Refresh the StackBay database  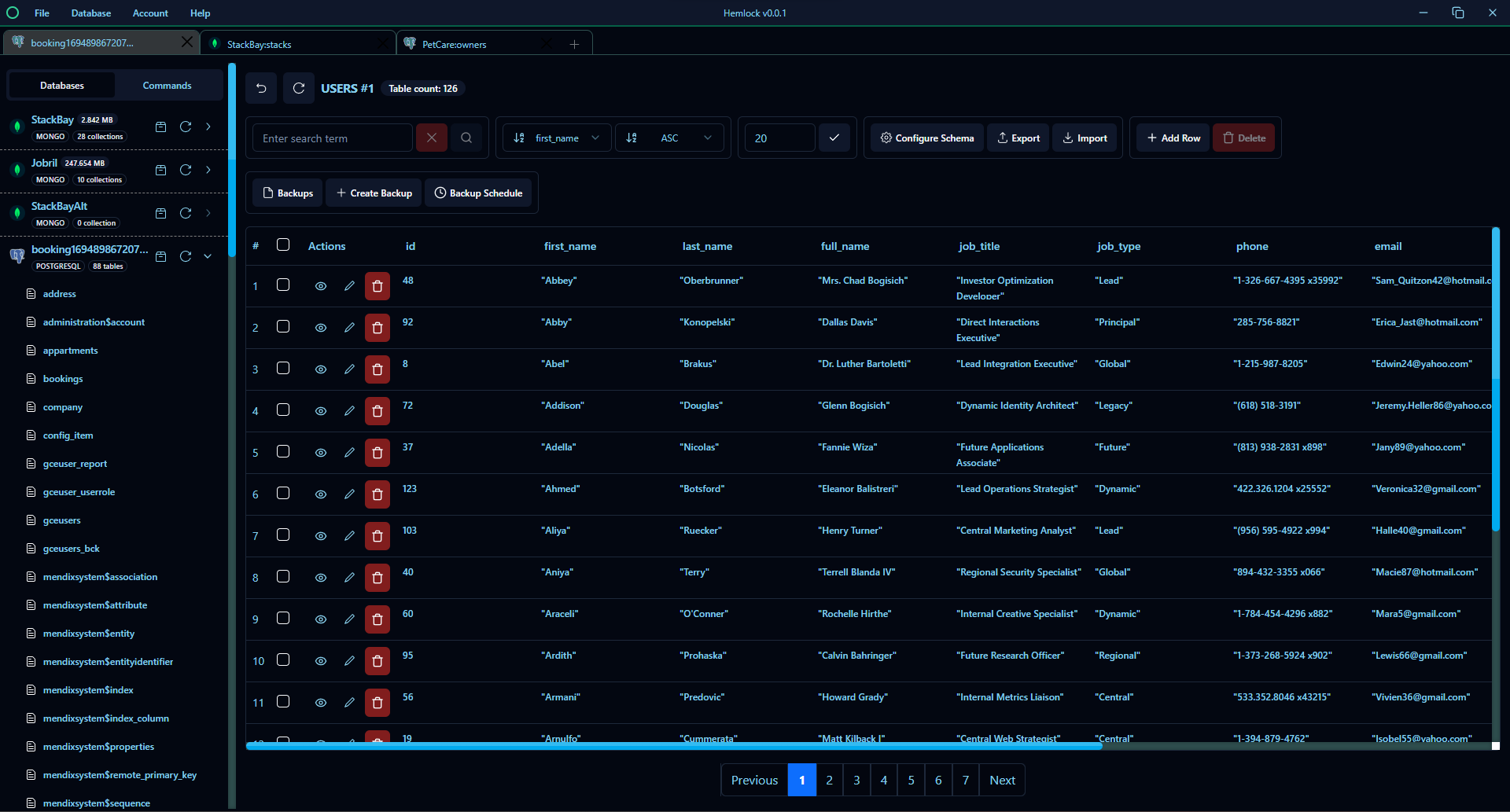tap(186, 127)
